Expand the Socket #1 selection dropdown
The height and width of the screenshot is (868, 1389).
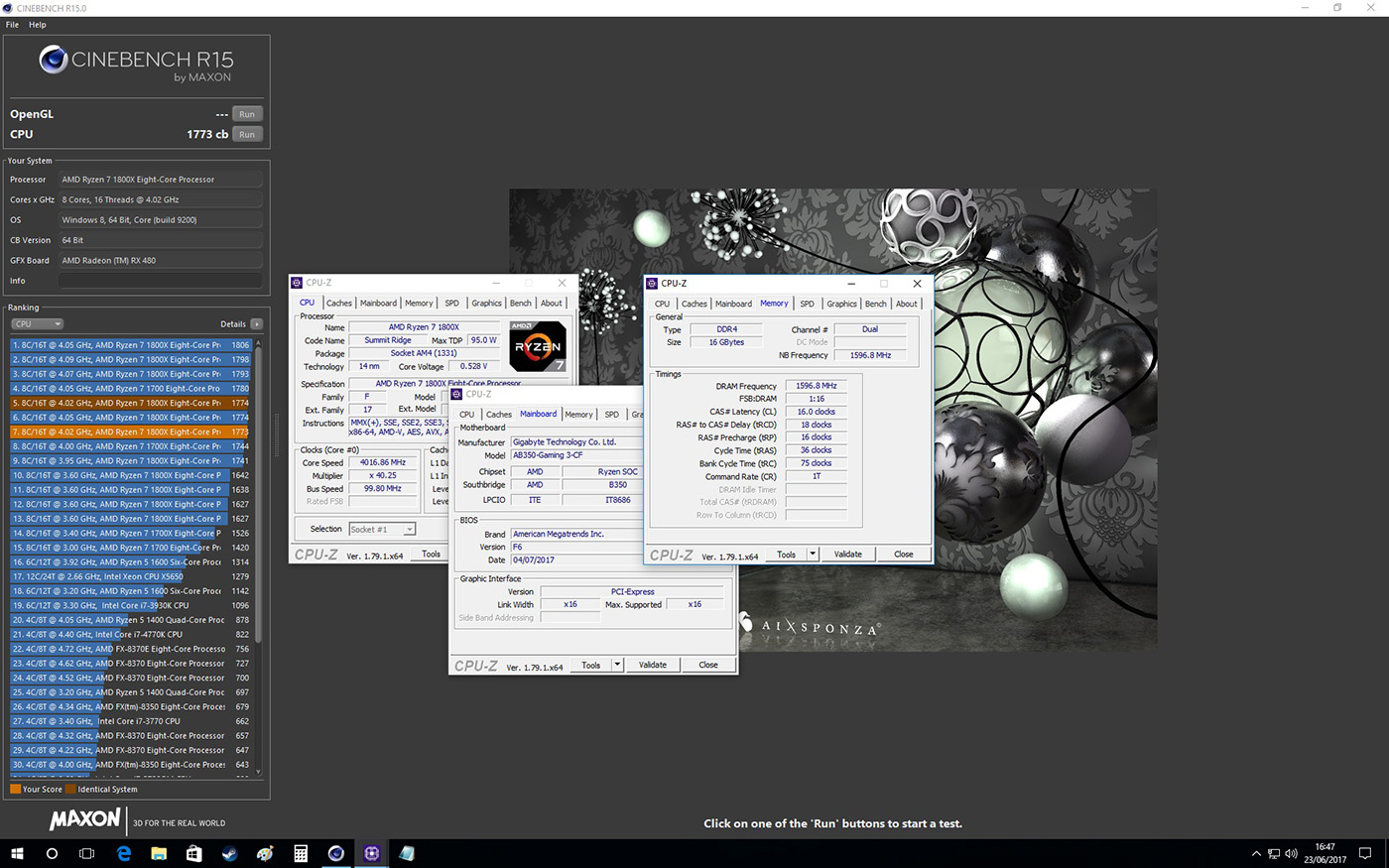click(382, 529)
